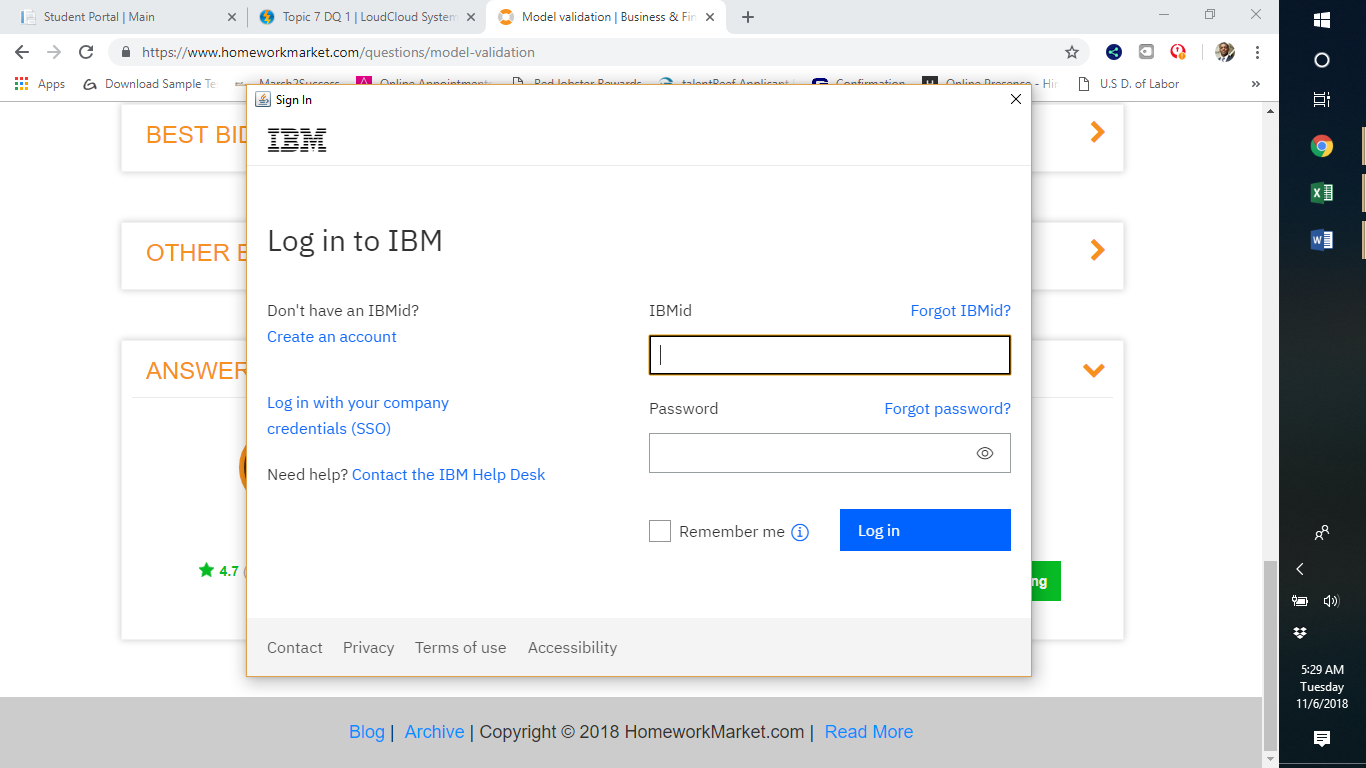
Task: Open the Chrome profile avatar
Action: (x=1225, y=52)
